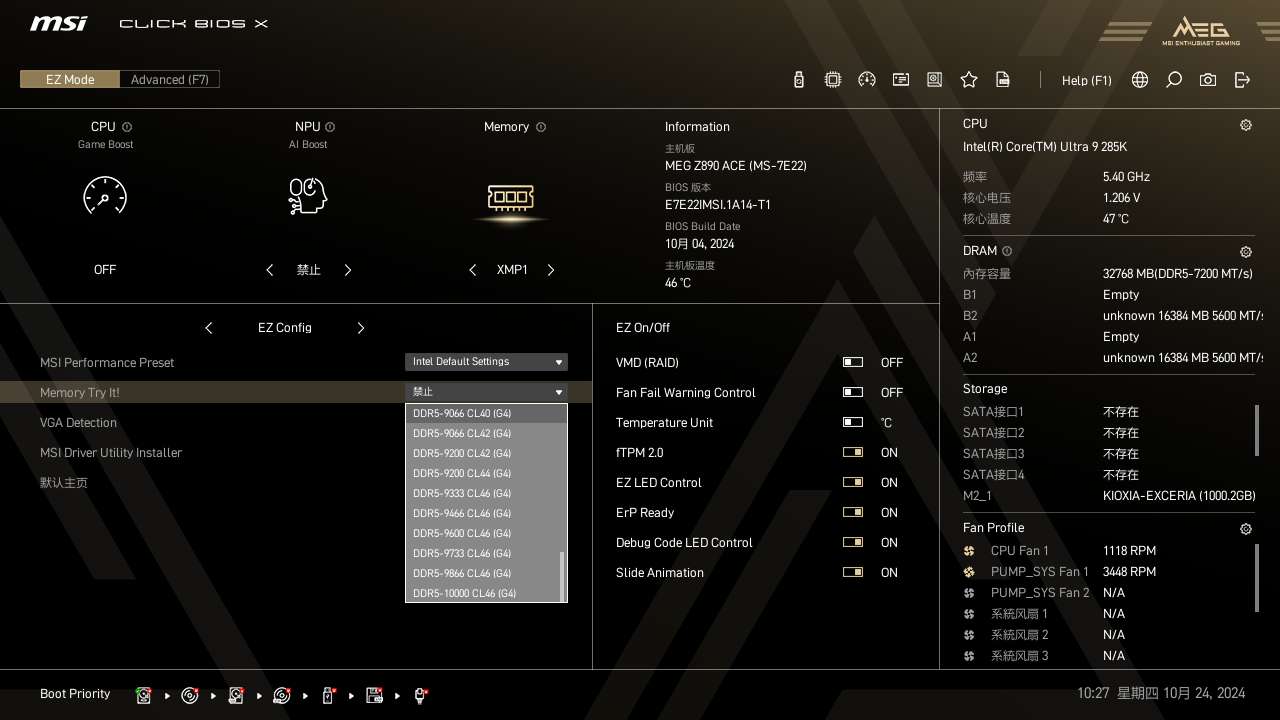The width and height of the screenshot is (1280, 720).
Task: Select 默认主页 setting
Action: tap(64, 483)
